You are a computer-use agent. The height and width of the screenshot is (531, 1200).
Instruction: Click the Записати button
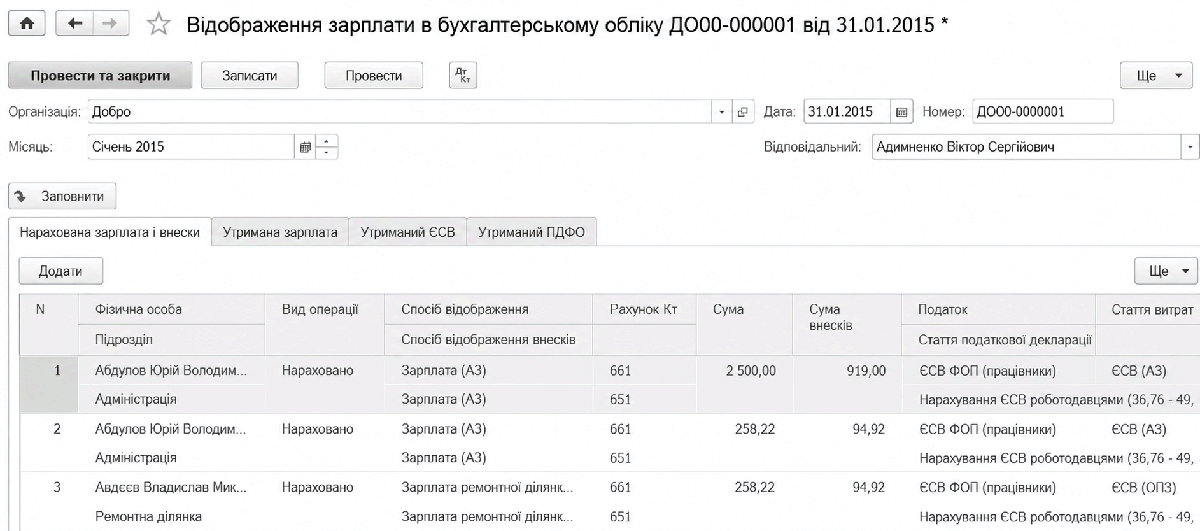pos(250,76)
